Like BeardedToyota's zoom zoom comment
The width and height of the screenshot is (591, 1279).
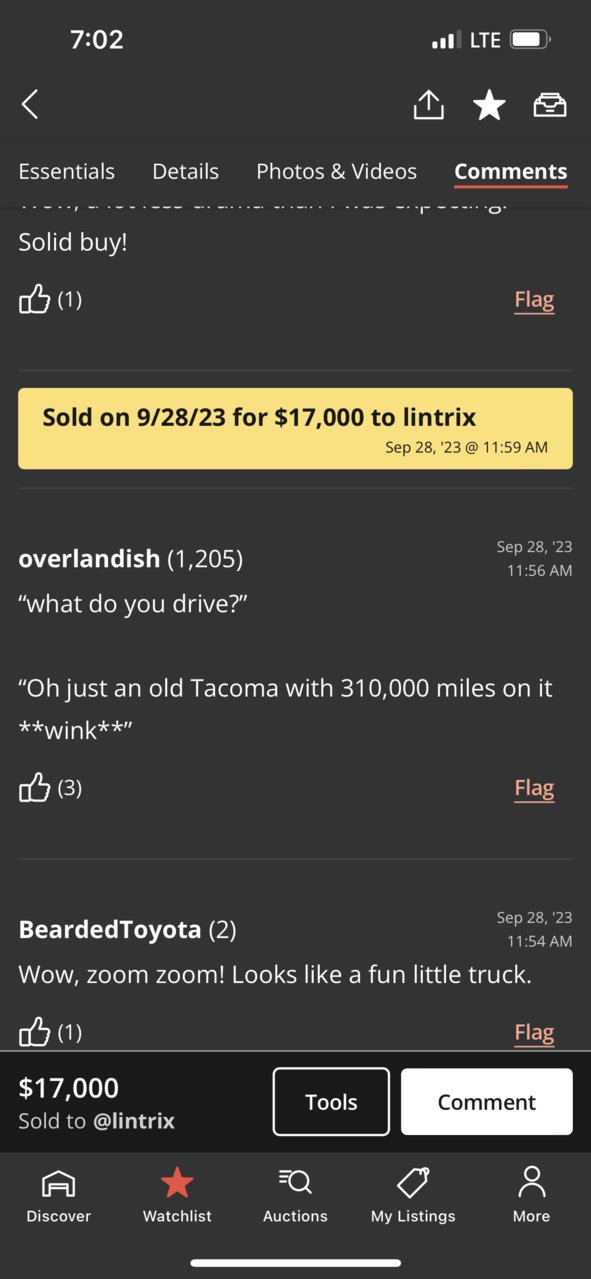pyautogui.click(x=35, y=1031)
